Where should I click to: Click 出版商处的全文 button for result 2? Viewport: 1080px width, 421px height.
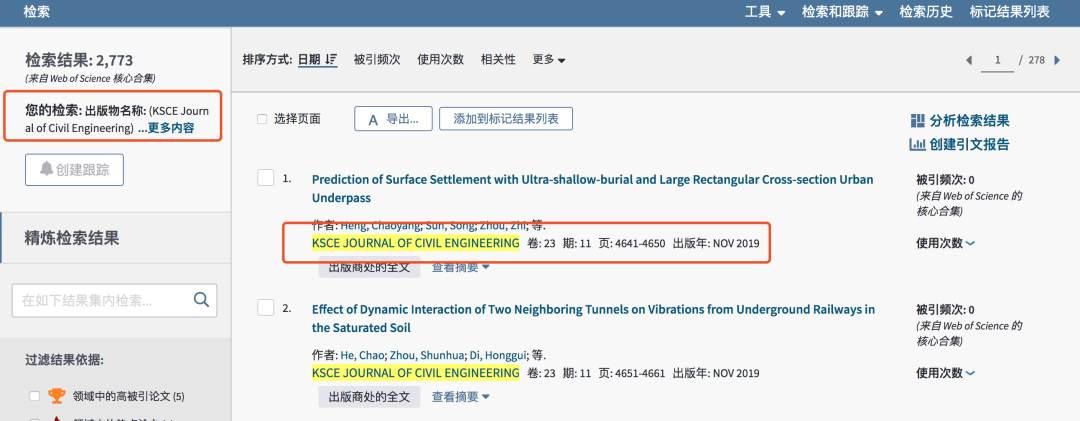click(369, 397)
